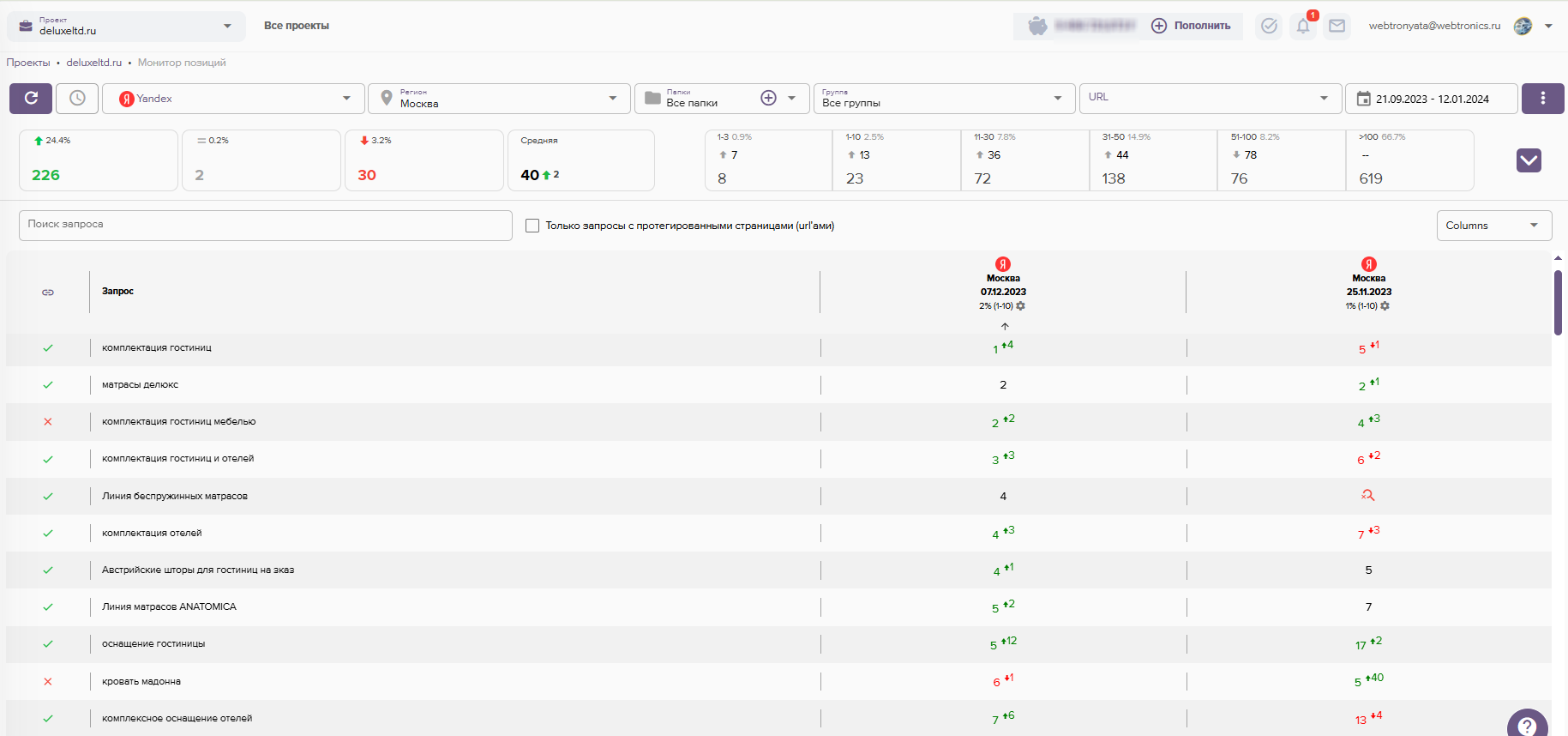Go to Проекты in the breadcrumb
The image size is (1568, 736).
[x=28, y=63]
